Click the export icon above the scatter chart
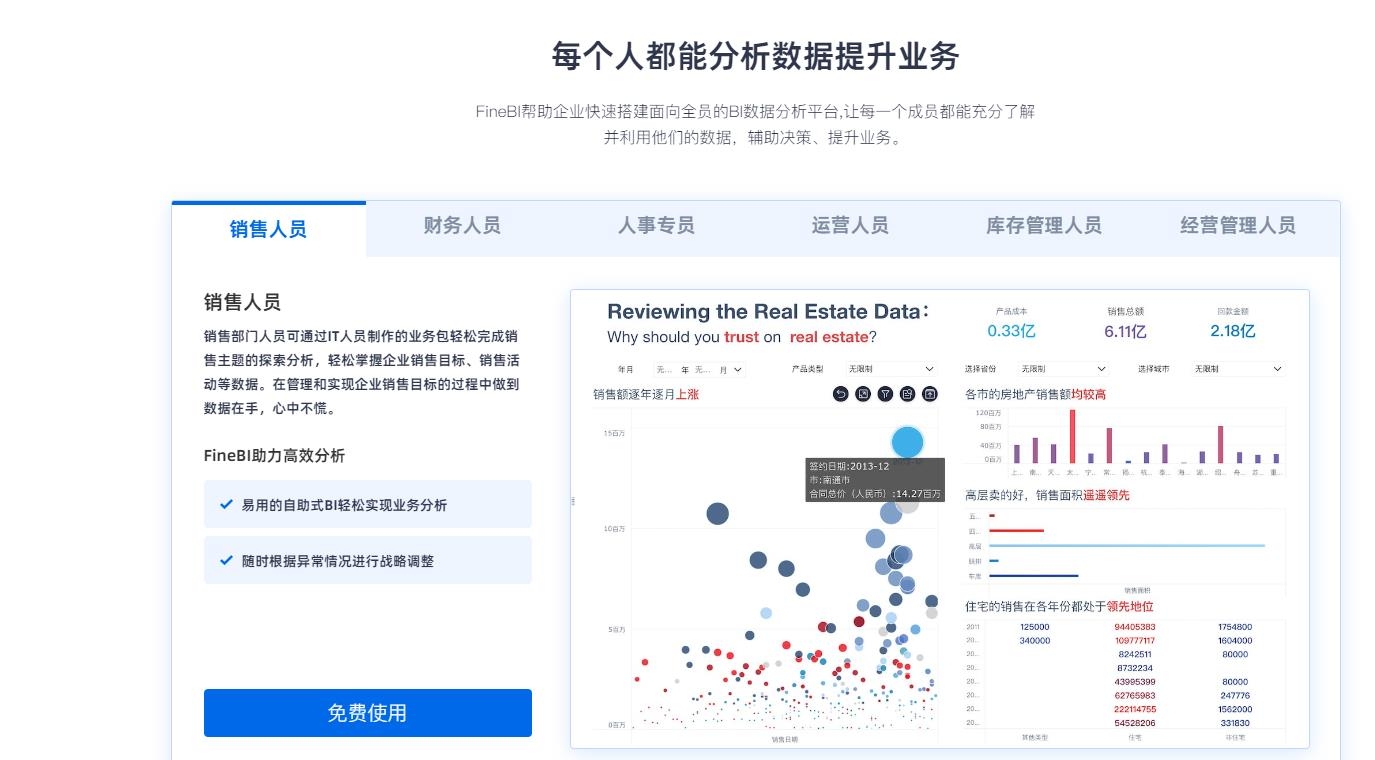The image size is (1375, 760). 930,395
